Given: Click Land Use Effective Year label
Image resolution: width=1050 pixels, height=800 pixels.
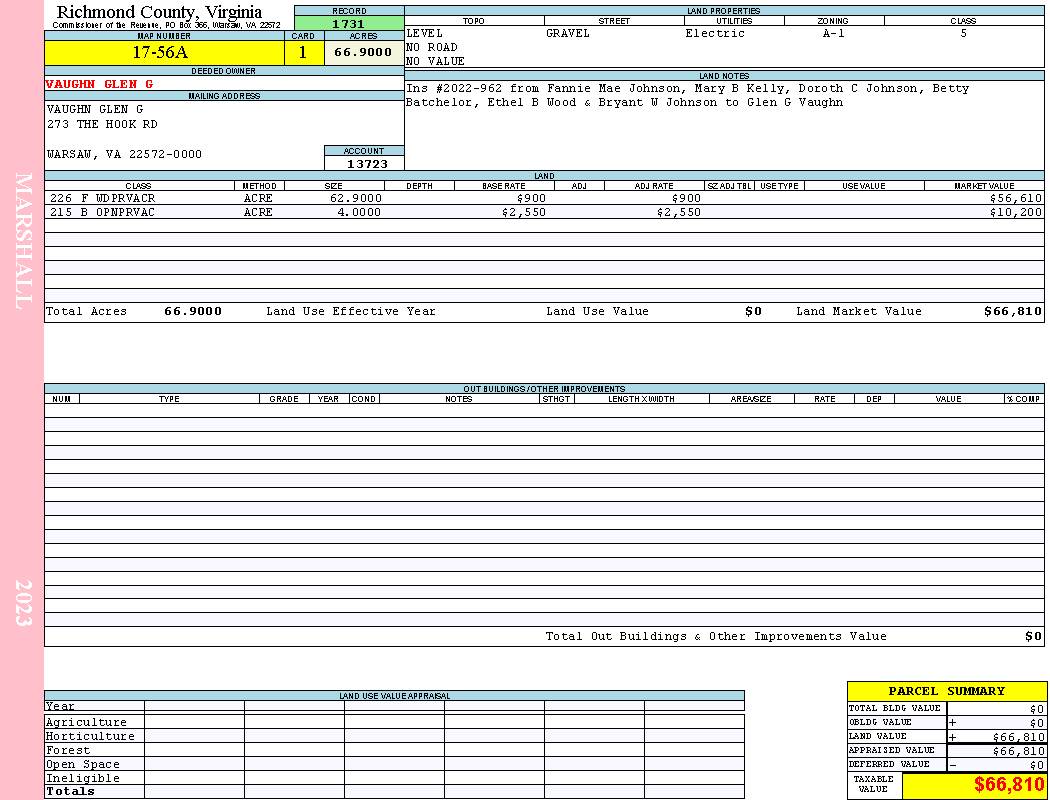Looking at the screenshot, I should [x=351, y=311].
